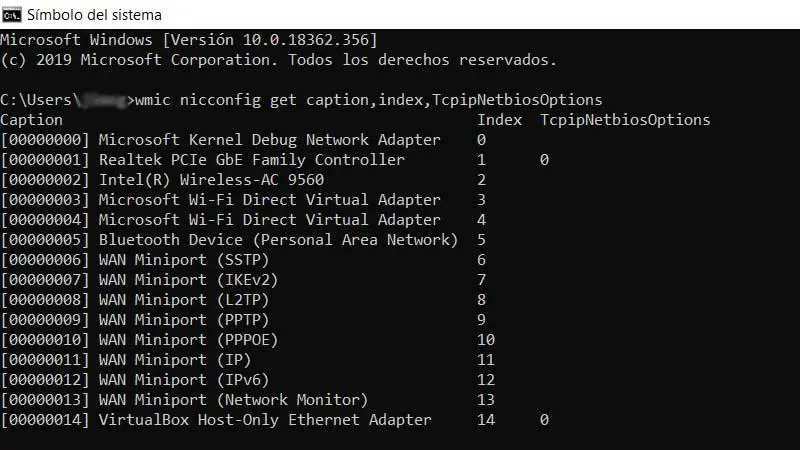Click the Microsoft Windows version line
The width and height of the screenshot is (800, 450).
[189, 40]
